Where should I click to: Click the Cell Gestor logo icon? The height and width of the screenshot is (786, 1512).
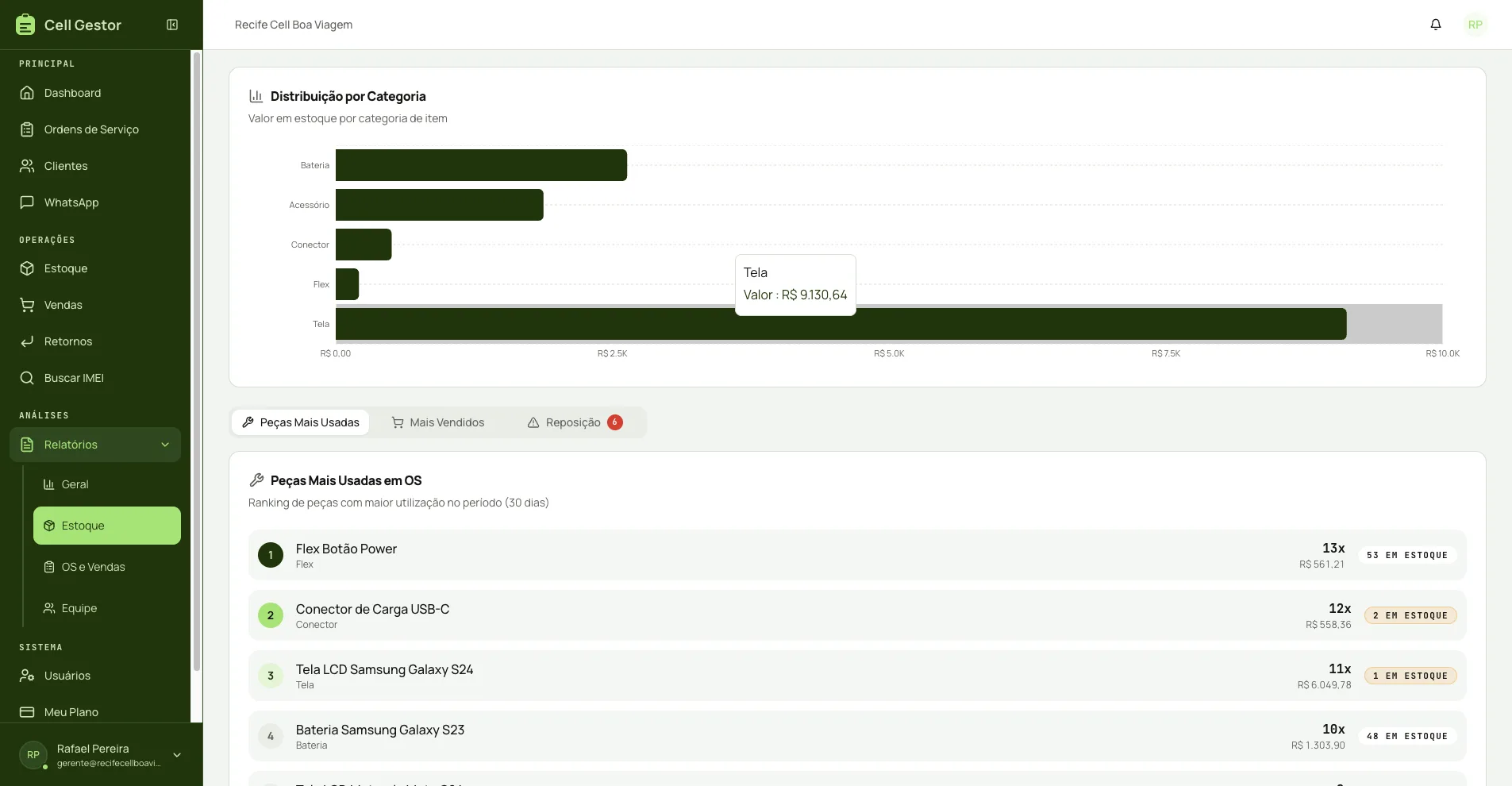[x=25, y=25]
